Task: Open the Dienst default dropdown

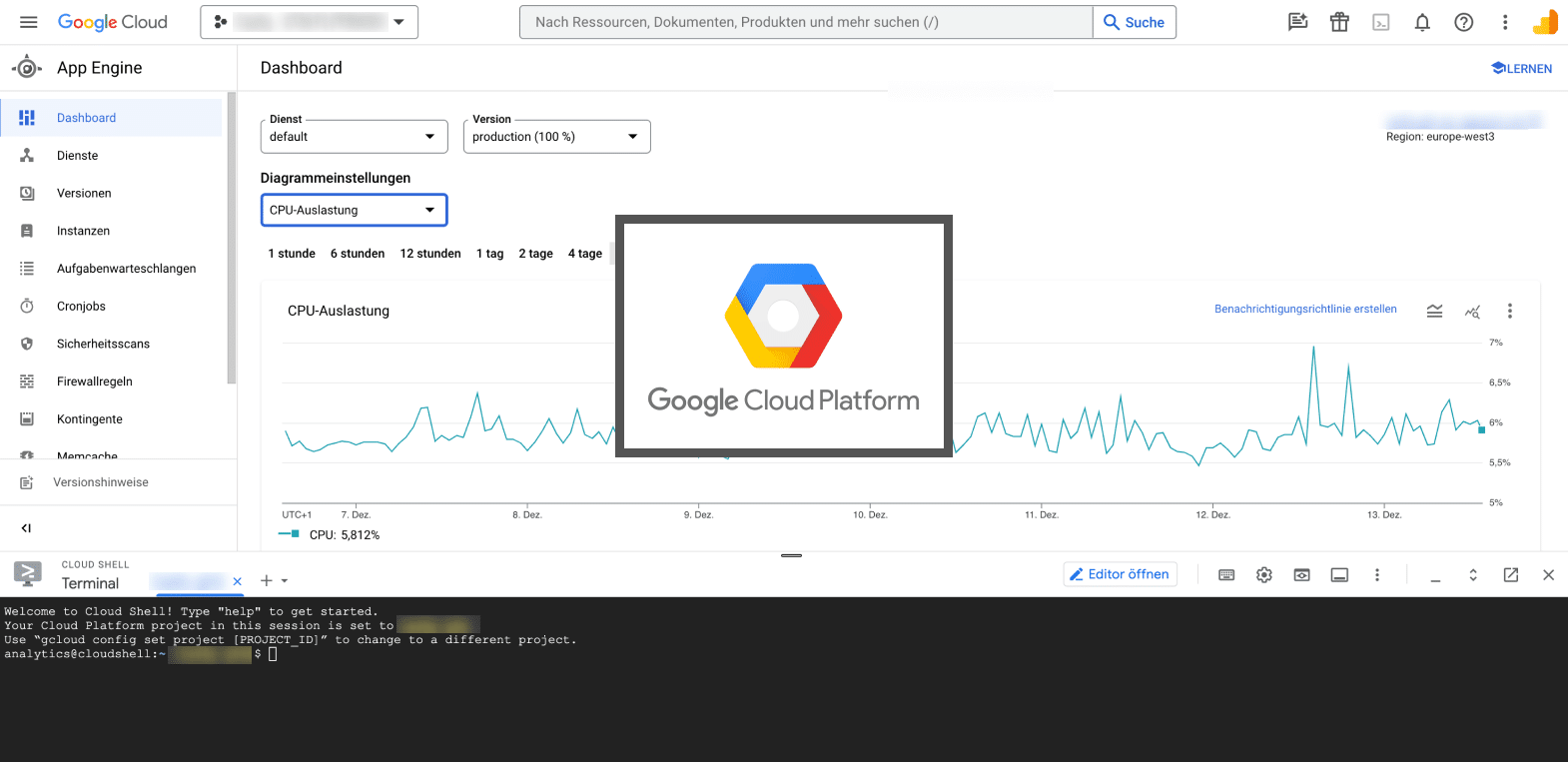Action: click(x=354, y=137)
